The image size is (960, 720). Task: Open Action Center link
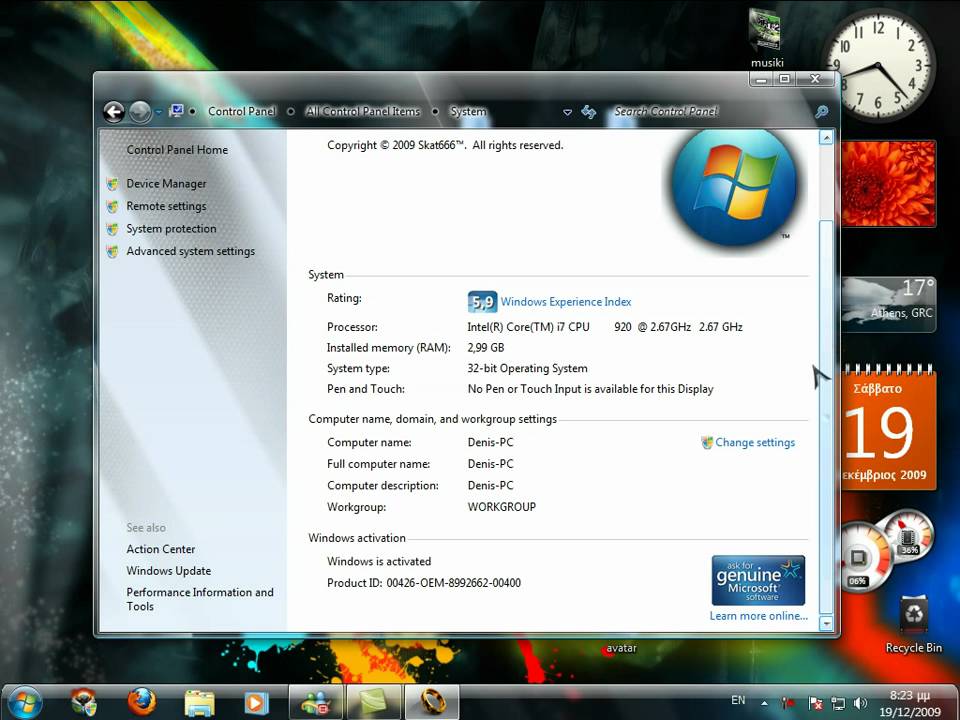pos(160,549)
